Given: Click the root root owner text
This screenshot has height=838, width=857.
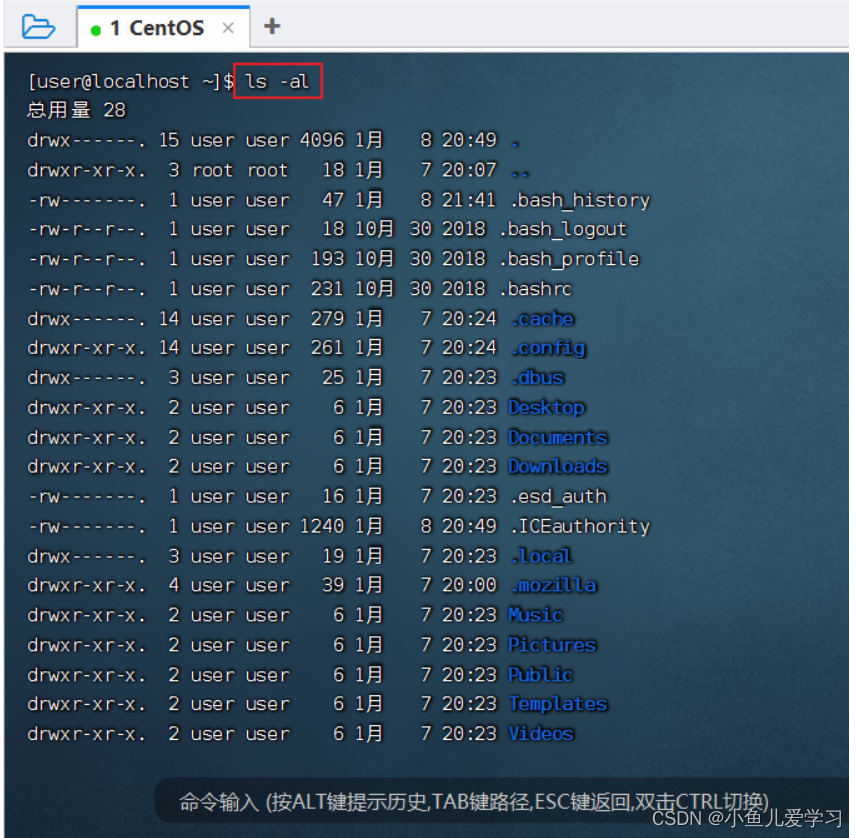Looking at the screenshot, I should point(240,171).
